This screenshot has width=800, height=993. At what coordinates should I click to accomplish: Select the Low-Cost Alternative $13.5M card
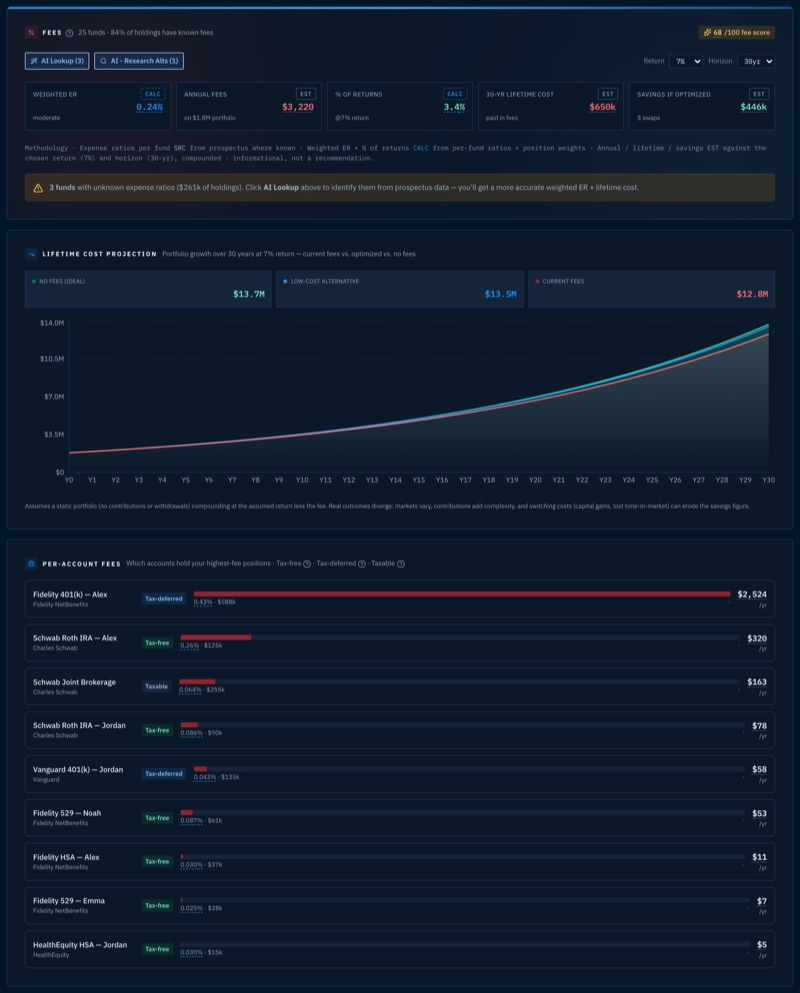(x=400, y=289)
